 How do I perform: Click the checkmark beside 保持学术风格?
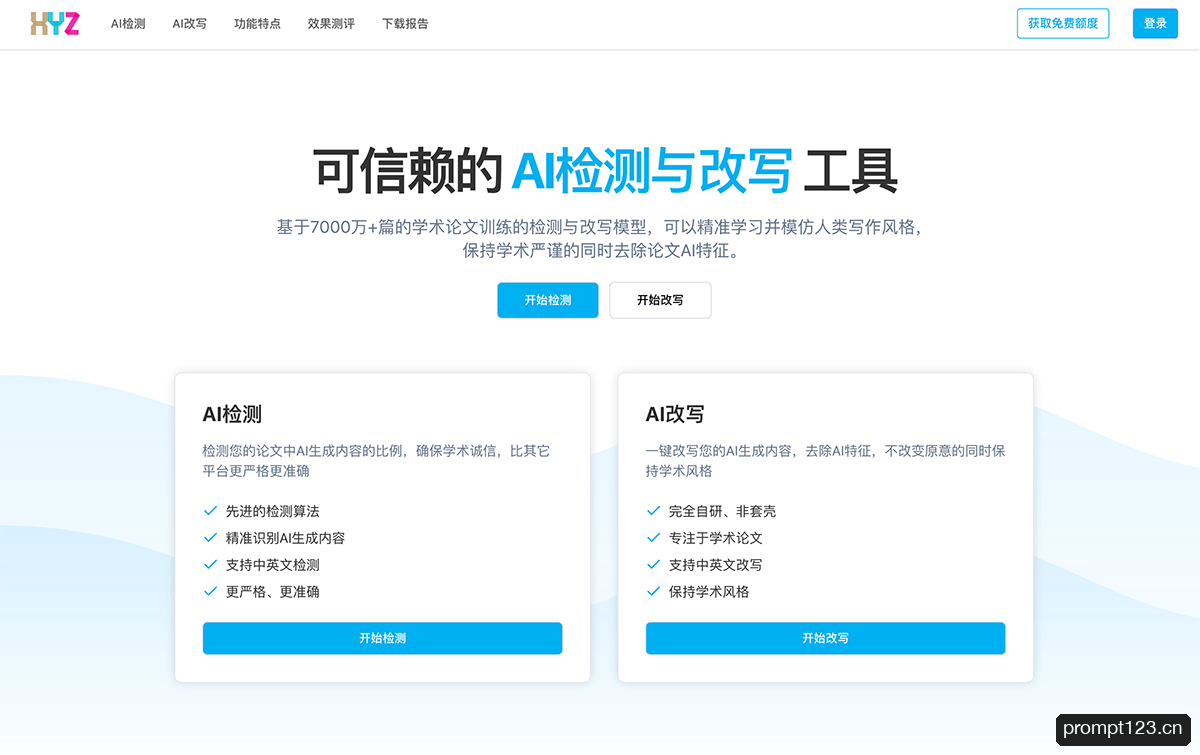pos(653,591)
